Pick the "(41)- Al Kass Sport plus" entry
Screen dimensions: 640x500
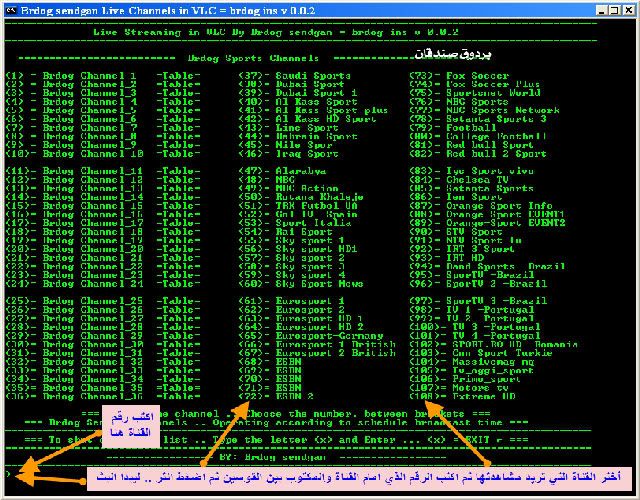point(313,111)
